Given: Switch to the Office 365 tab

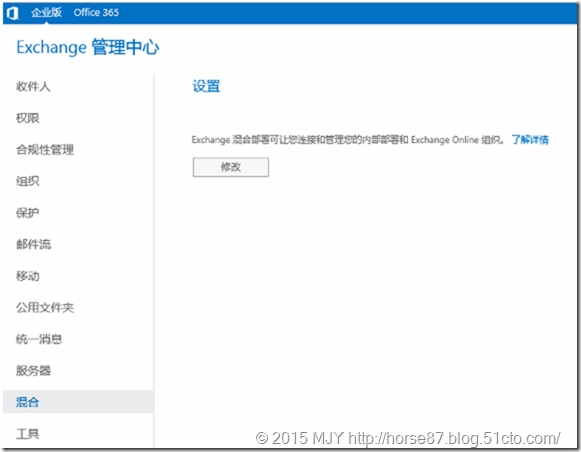Looking at the screenshot, I should coord(96,13).
